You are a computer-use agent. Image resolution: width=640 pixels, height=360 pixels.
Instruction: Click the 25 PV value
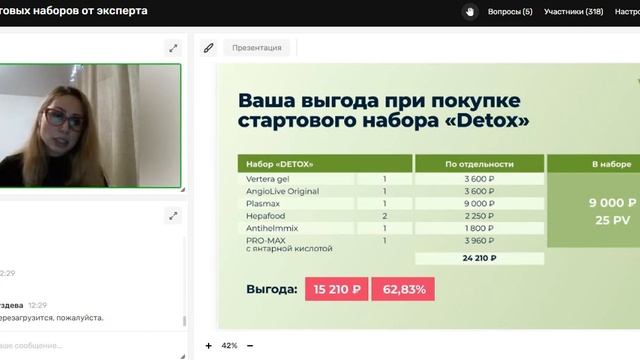[x=613, y=220]
